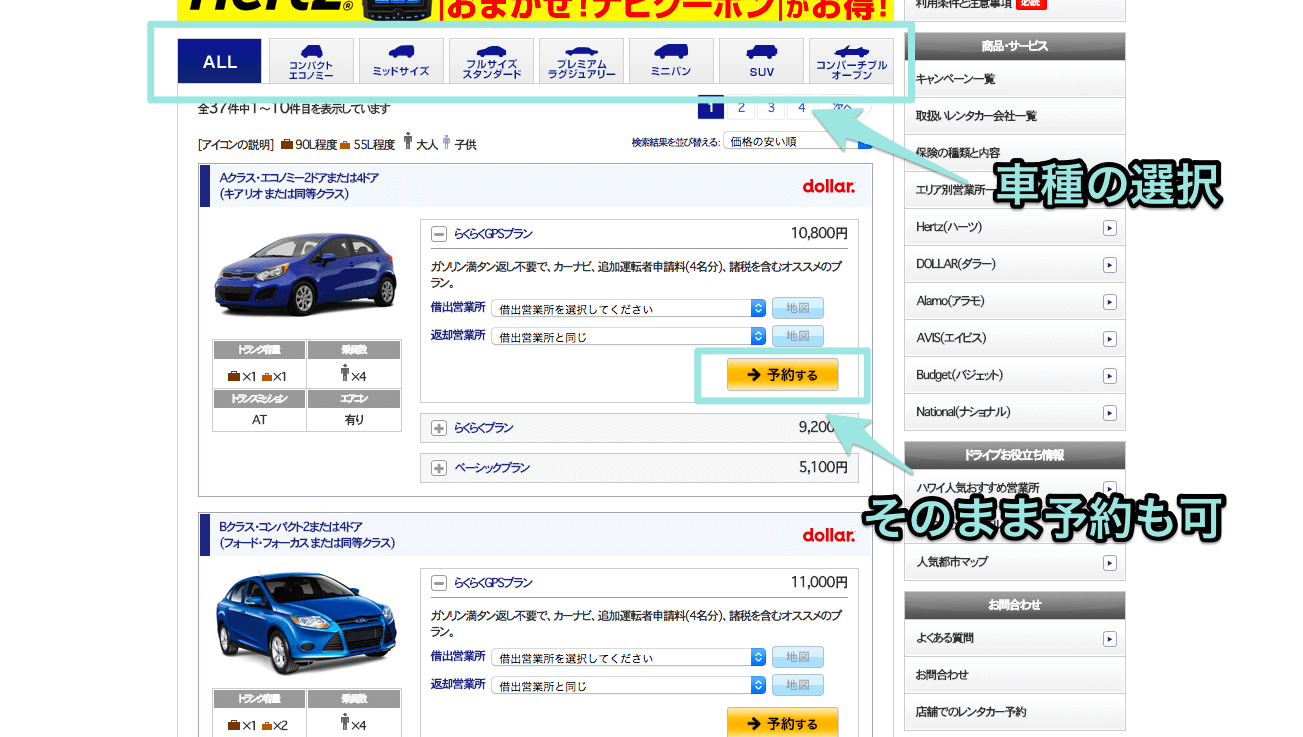Click arrow icon beside Budget(バジェット)
1303x737 pixels.
[1109, 376]
